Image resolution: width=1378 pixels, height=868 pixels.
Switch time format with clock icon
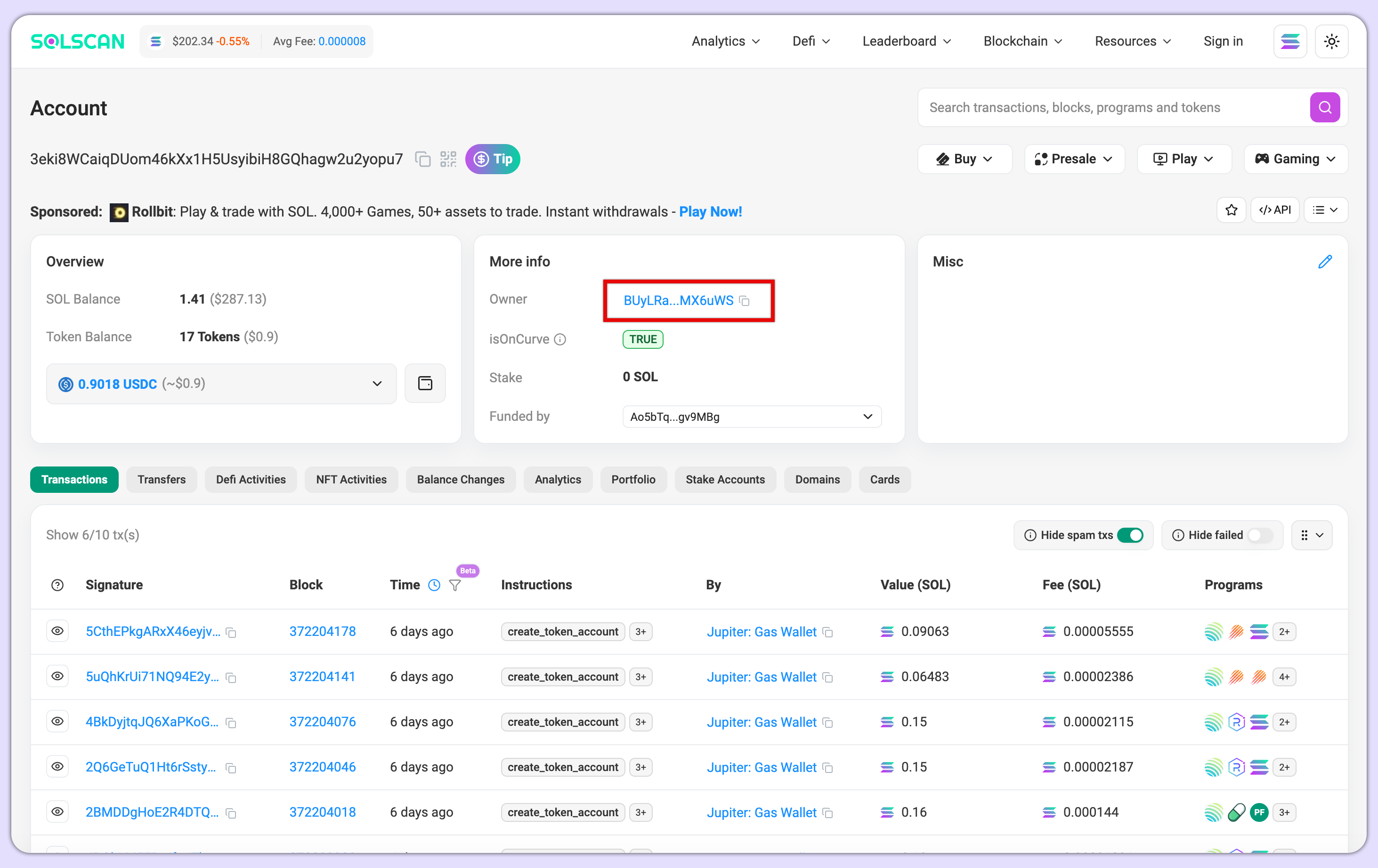pos(434,585)
